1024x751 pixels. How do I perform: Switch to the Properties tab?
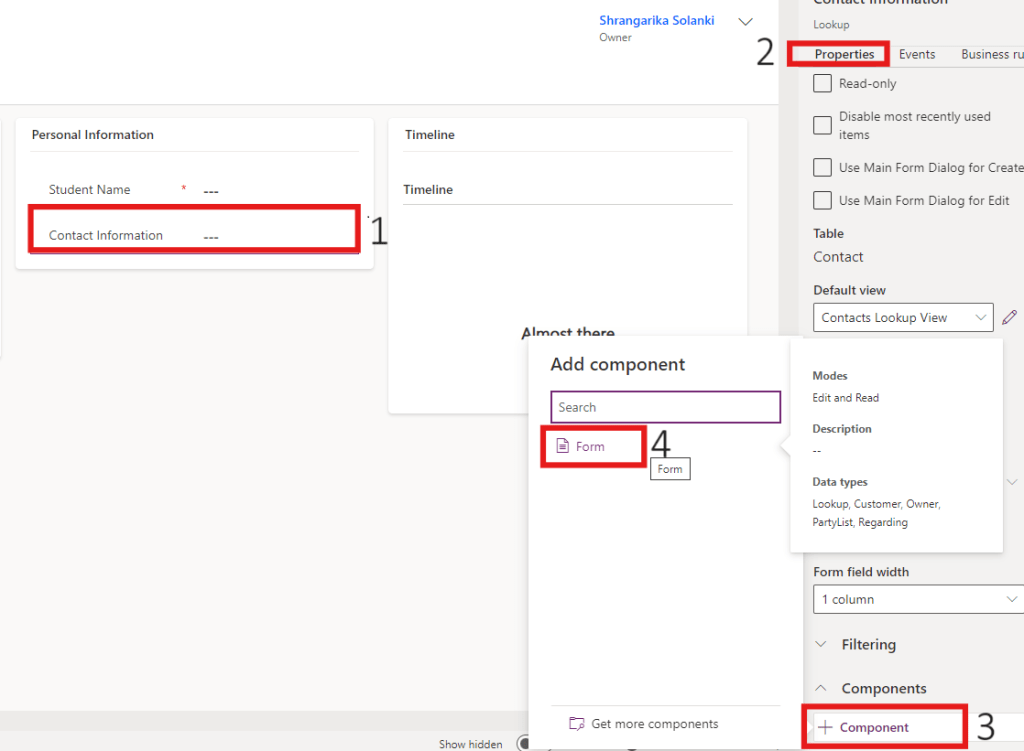click(844, 54)
